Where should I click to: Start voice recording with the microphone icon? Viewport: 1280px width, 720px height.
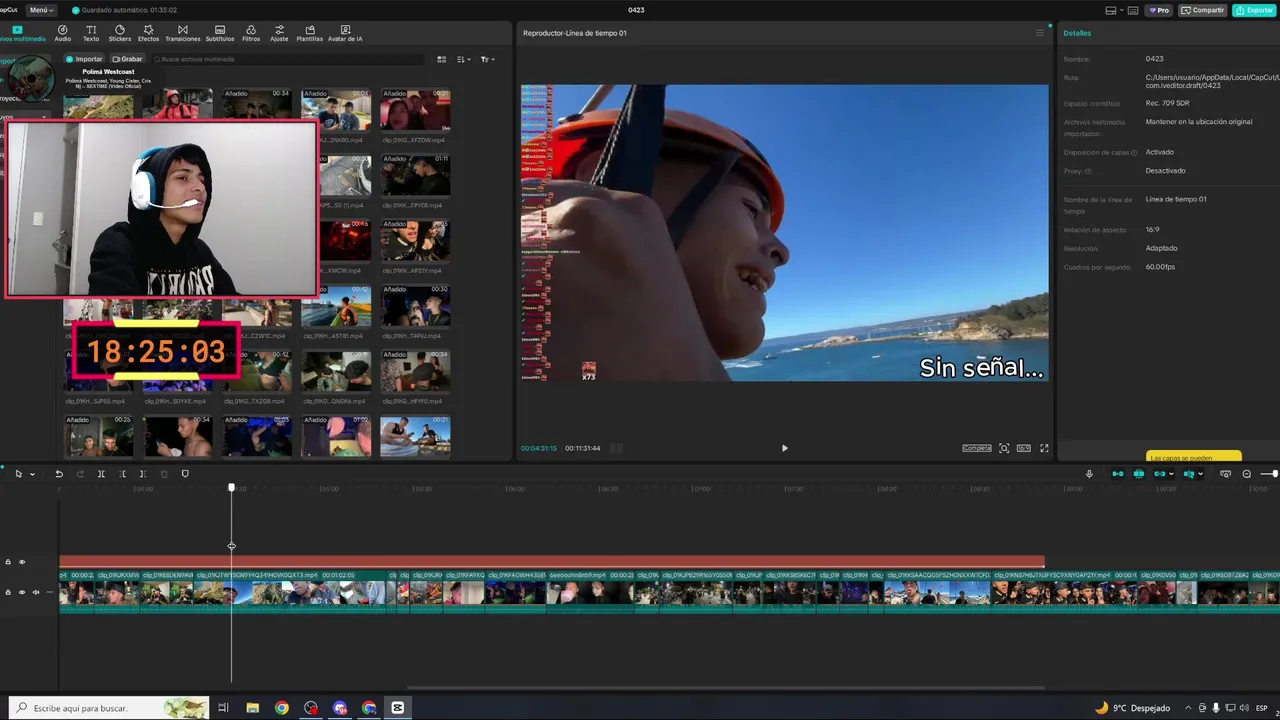point(1090,474)
